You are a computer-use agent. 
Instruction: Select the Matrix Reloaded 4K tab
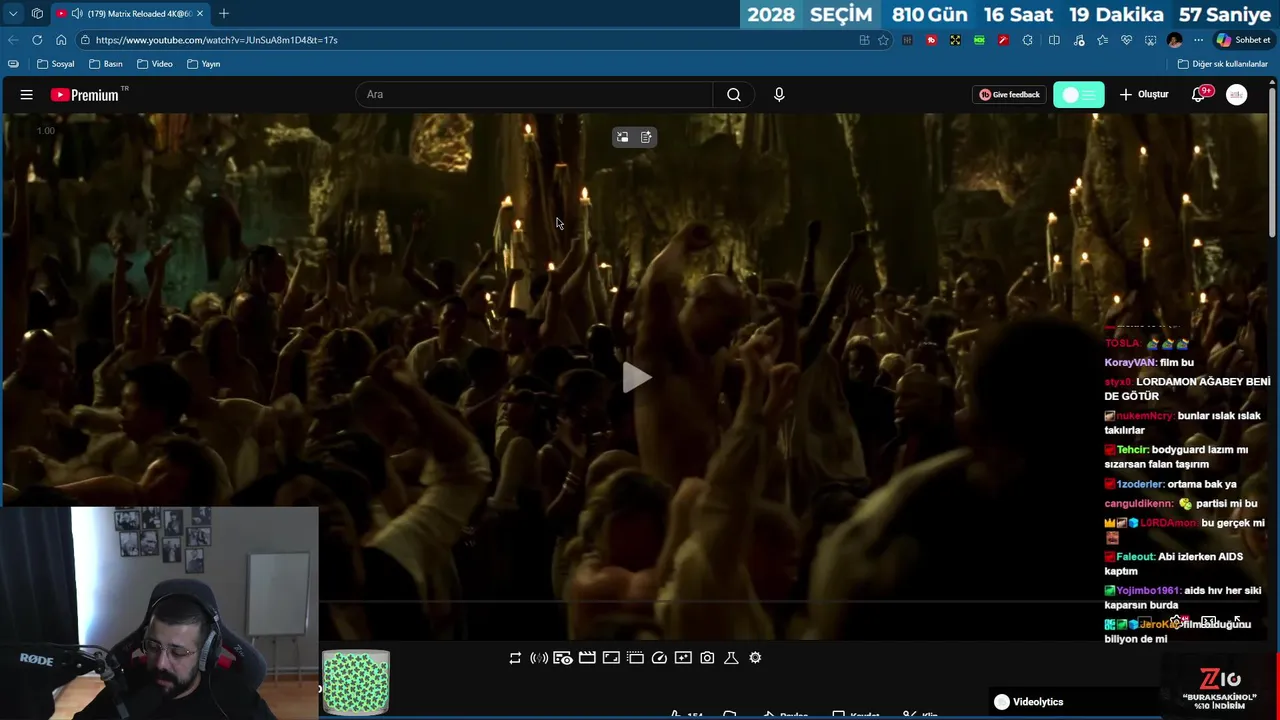pos(130,13)
